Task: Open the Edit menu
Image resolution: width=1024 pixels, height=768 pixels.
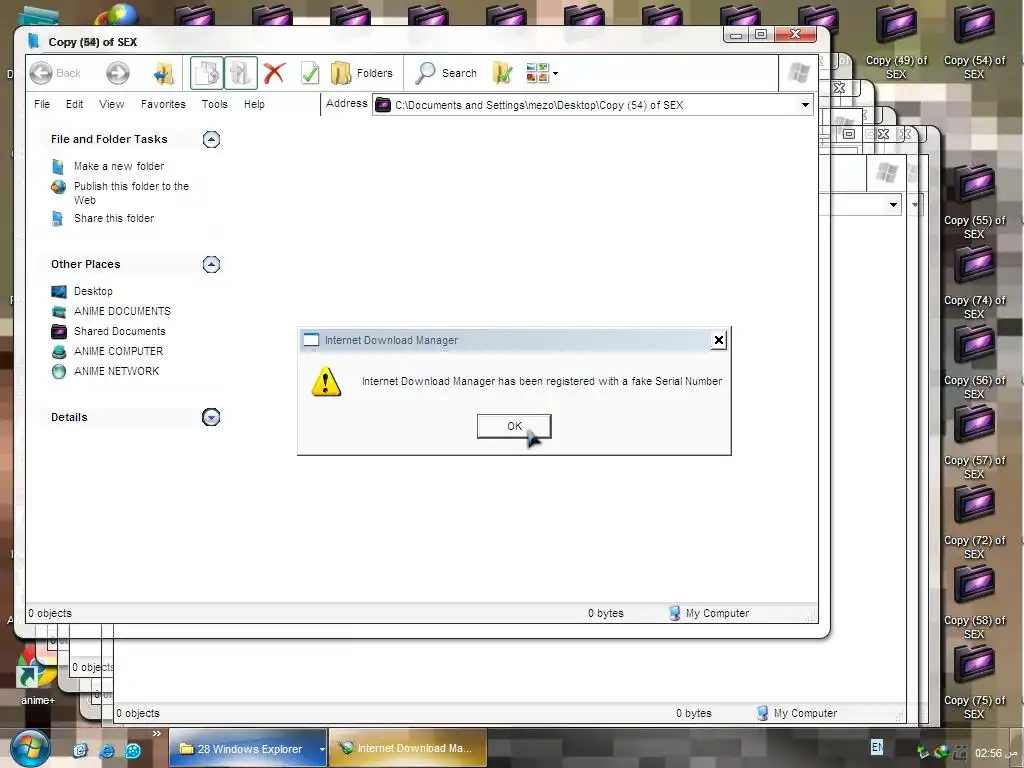Action: click(74, 104)
